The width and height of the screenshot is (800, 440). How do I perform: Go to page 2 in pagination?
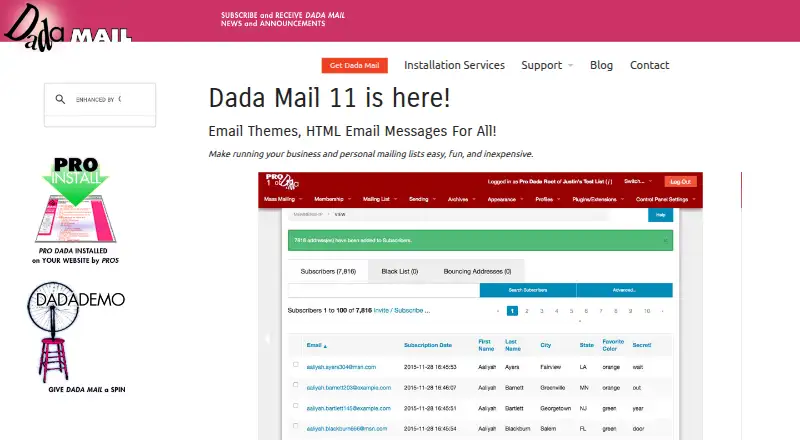527,311
